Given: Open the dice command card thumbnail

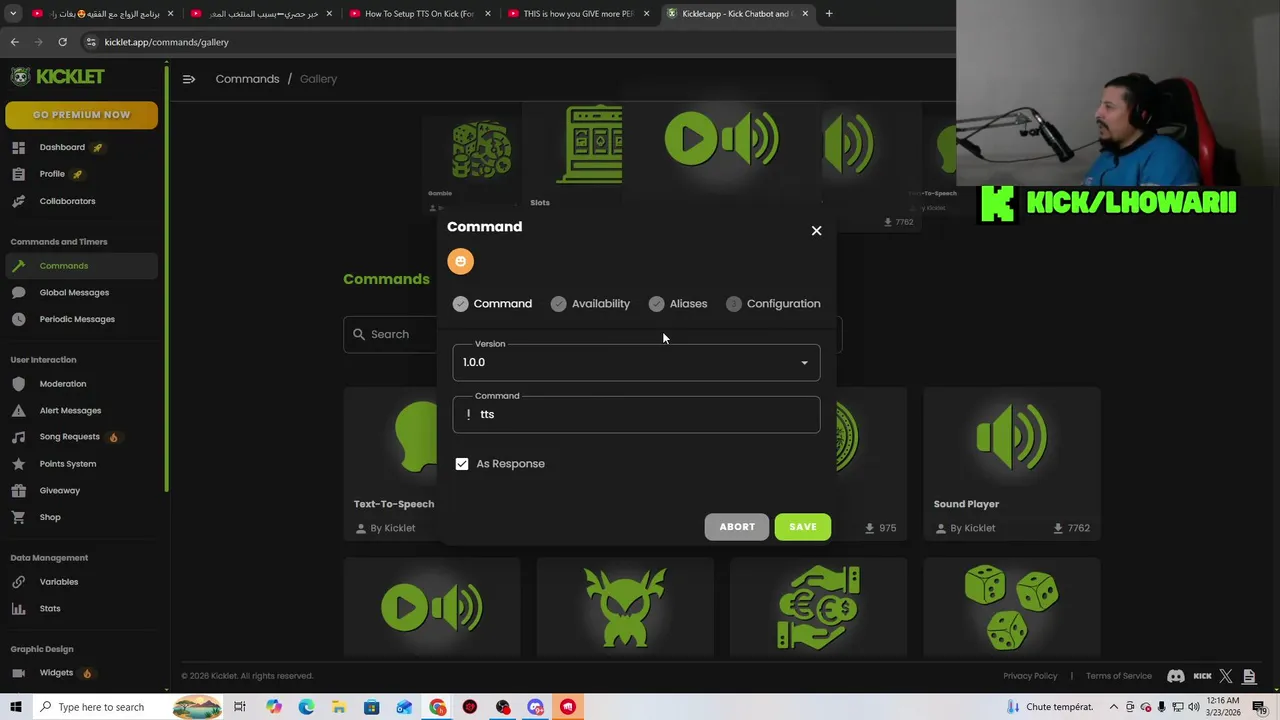Looking at the screenshot, I should tap(1012, 607).
